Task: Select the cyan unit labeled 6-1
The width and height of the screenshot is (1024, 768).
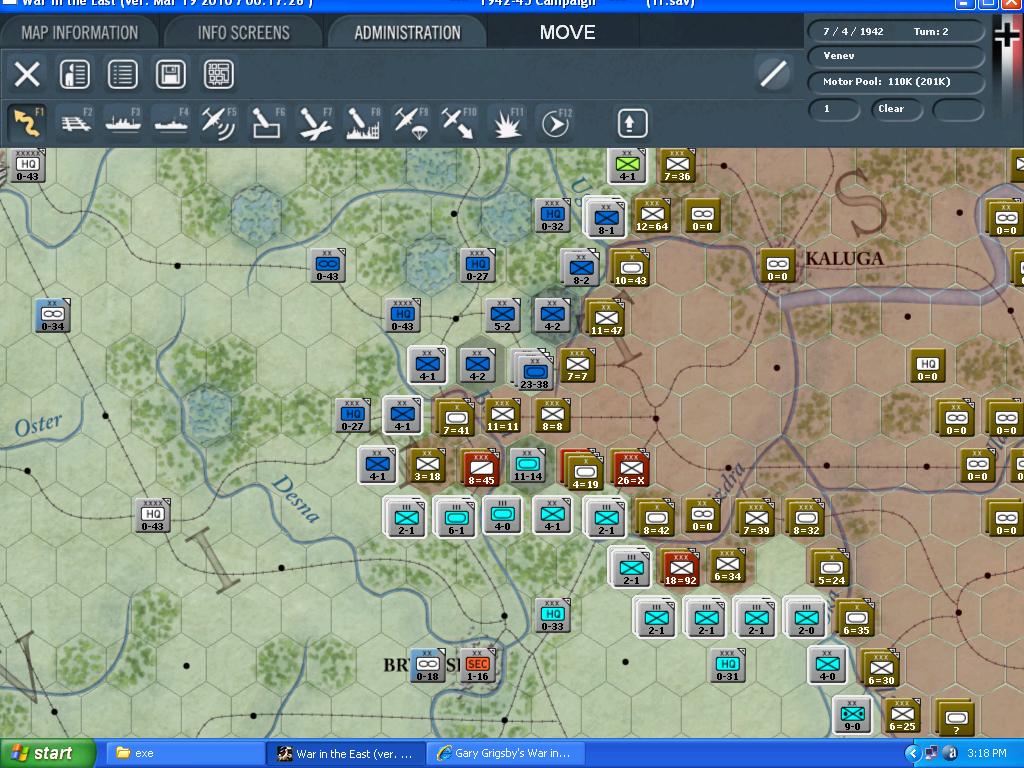Action: tap(456, 517)
